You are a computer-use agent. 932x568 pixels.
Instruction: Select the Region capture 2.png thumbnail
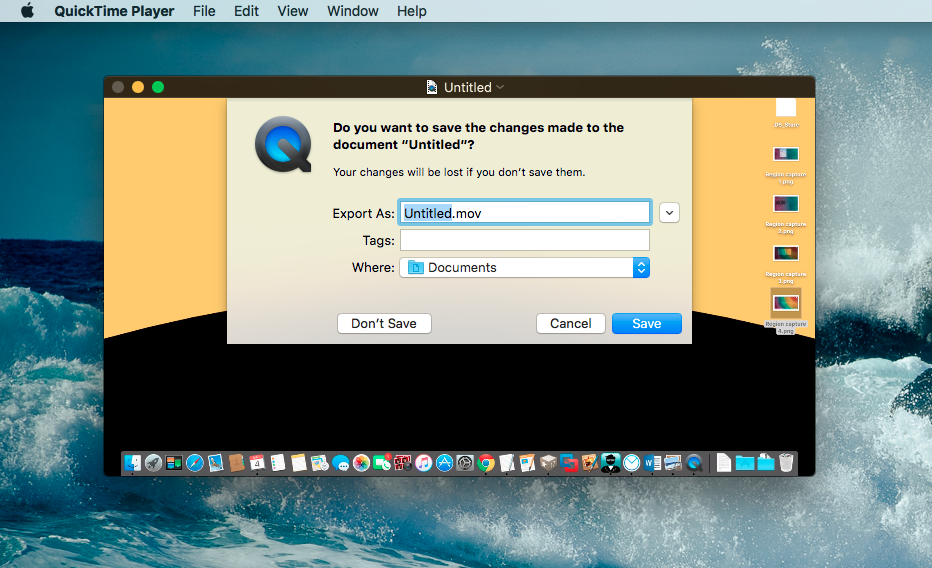[x=786, y=204]
